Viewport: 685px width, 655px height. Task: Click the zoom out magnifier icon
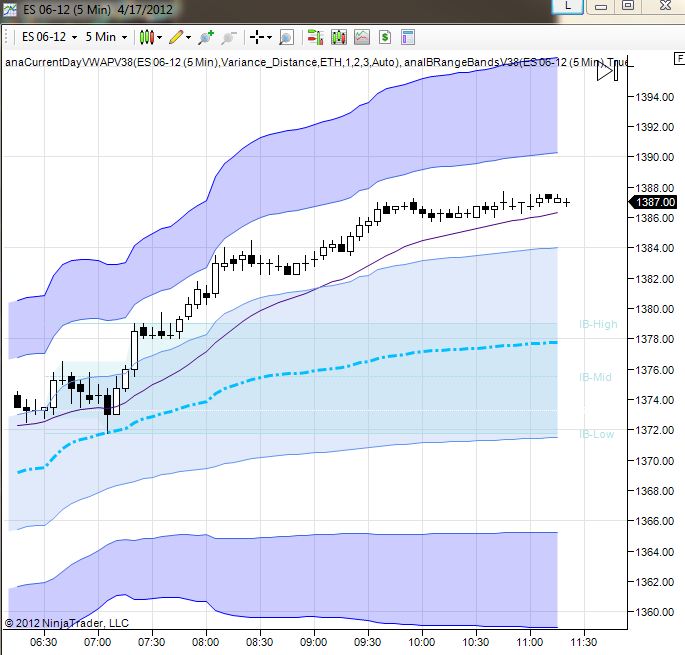click(x=228, y=38)
